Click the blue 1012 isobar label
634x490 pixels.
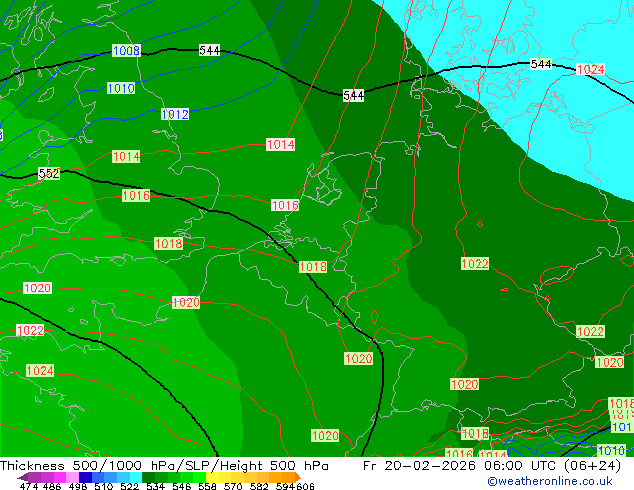point(175,114)
